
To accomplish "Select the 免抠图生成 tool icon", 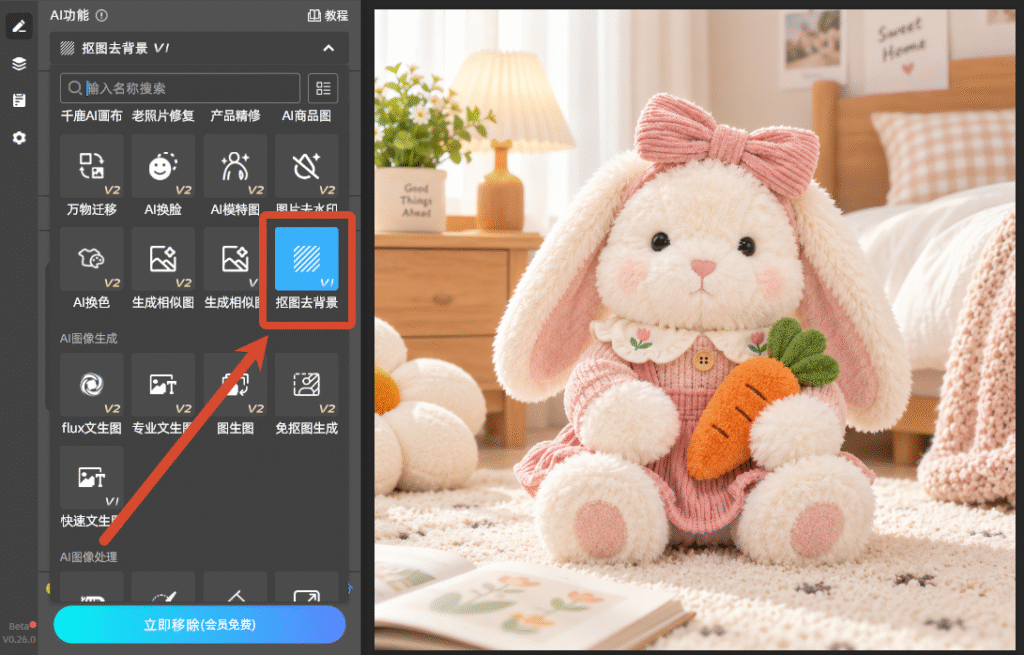I will (x=306, y=385).
